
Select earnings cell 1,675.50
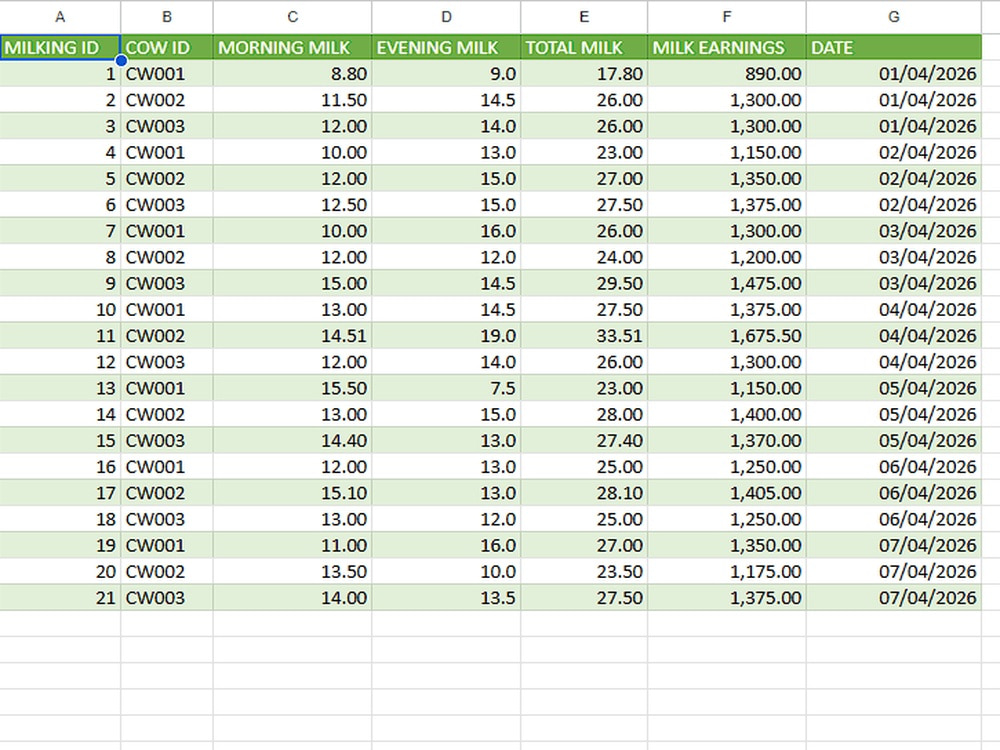pos(726,335)
